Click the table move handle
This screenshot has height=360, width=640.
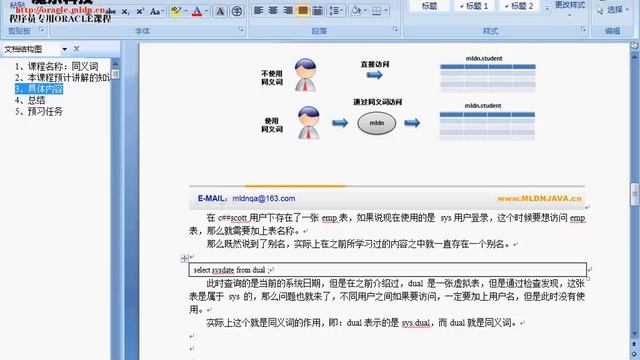coord(184,258)
